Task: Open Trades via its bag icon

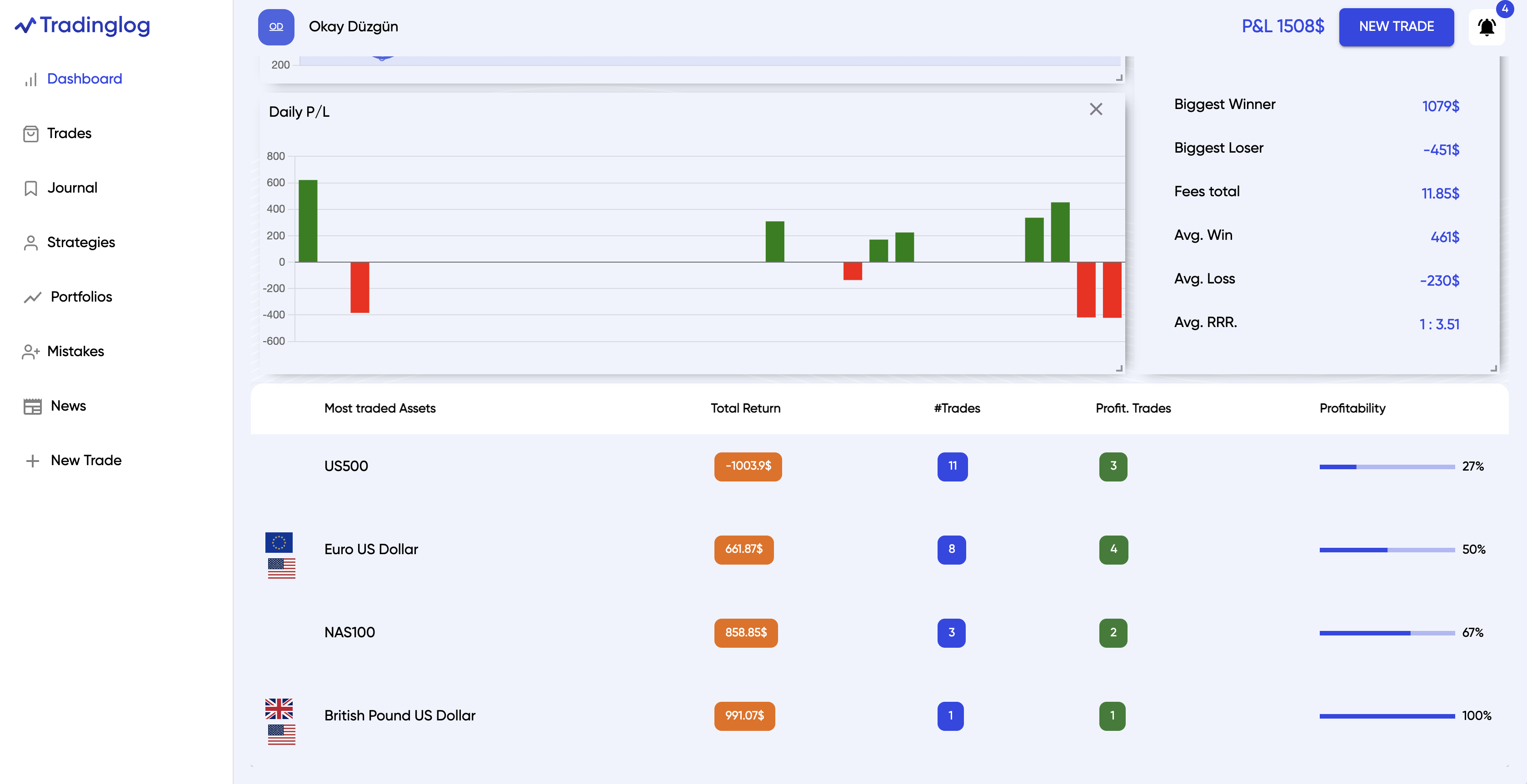Action: click(31, 134)
